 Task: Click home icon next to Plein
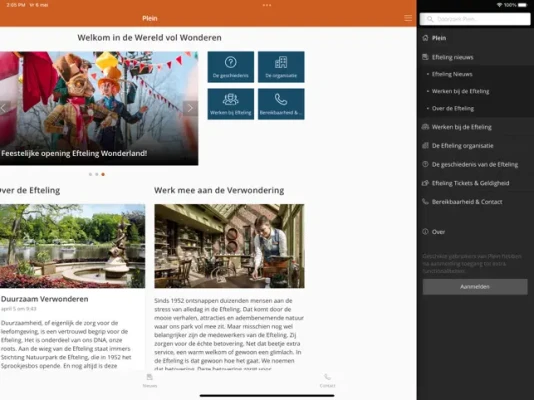(x=425, y=38)
